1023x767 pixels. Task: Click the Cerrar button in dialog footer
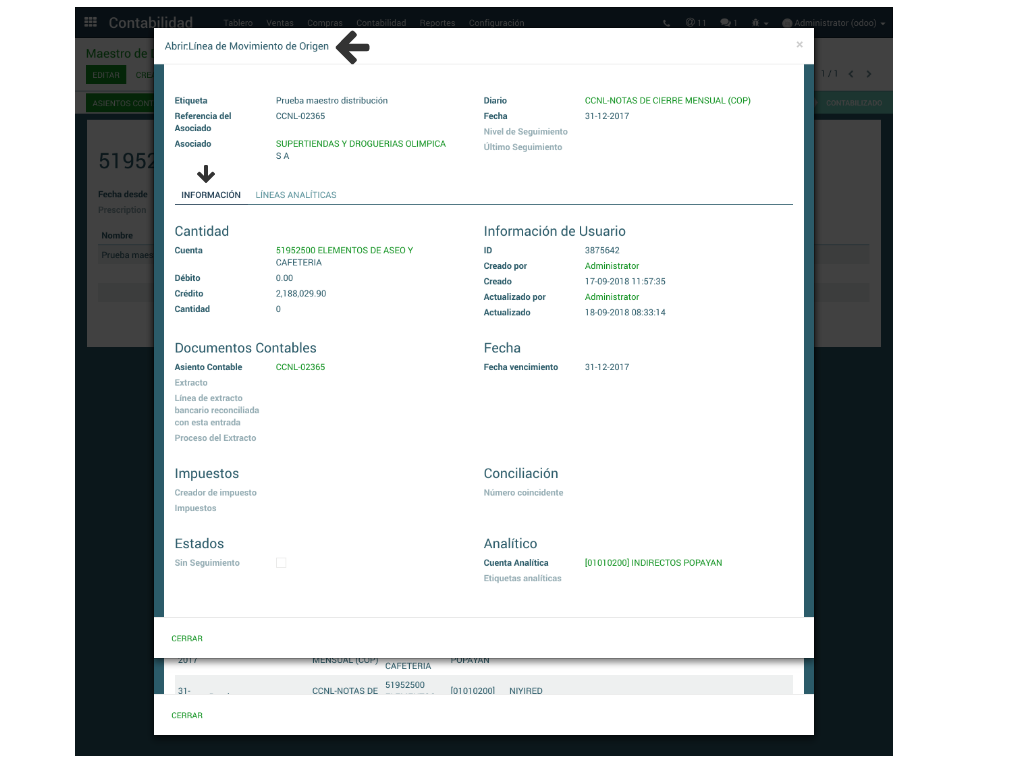click(x=187, y=638)
